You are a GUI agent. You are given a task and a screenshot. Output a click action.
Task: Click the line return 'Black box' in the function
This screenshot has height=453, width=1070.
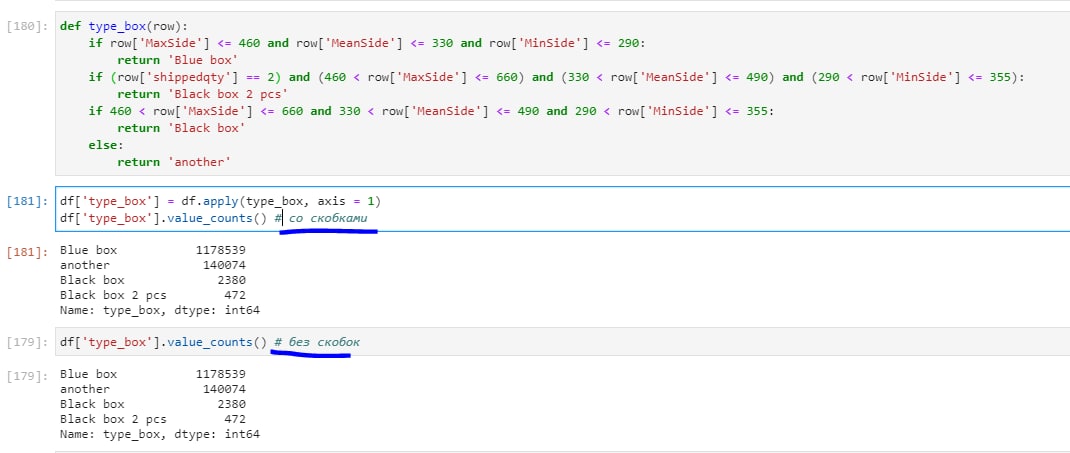click(x=181, y=128)
